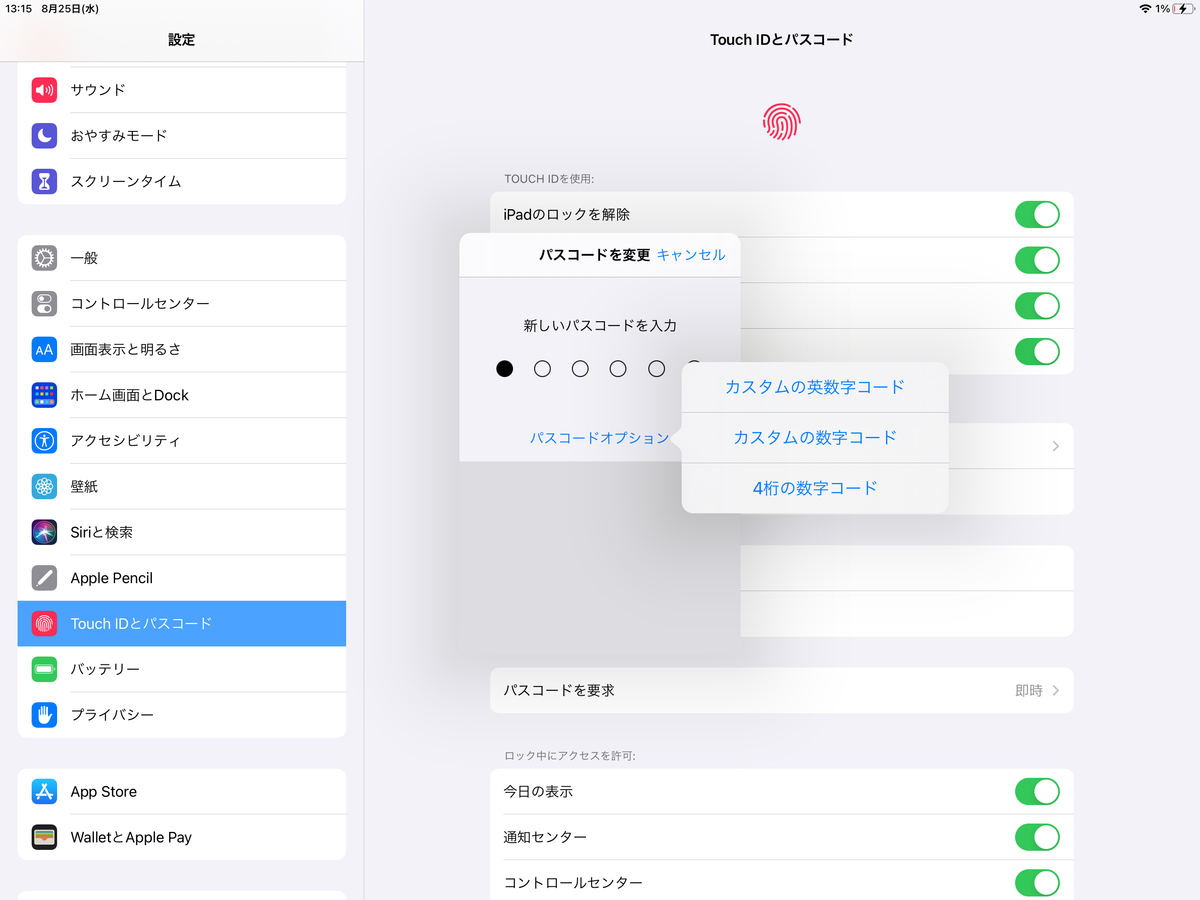Toggle lock-screen コントロールセンター switch
The width and height of the screenshot is (1200, 900).
(x=1037, y=883)
